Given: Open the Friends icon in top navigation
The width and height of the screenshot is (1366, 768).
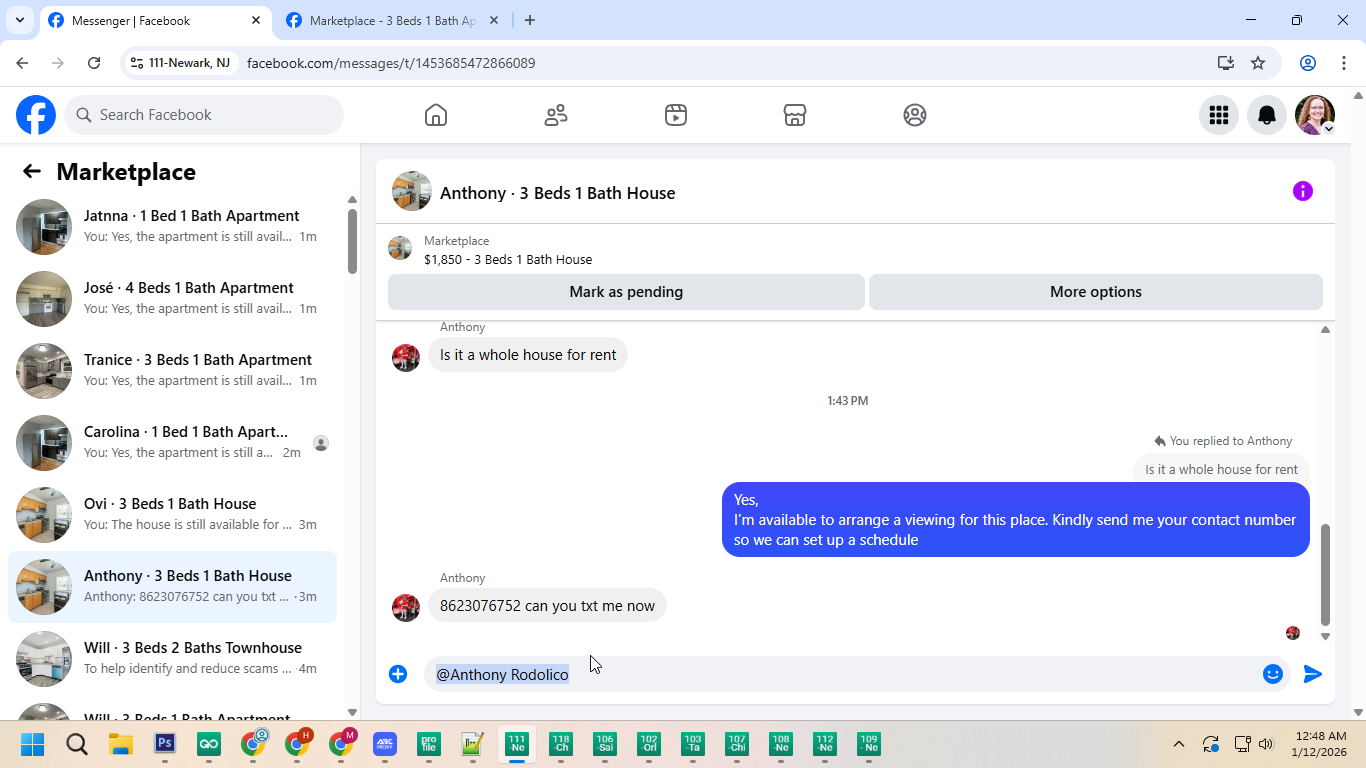Looking at the screenshot, I should [x=556, y=115].
